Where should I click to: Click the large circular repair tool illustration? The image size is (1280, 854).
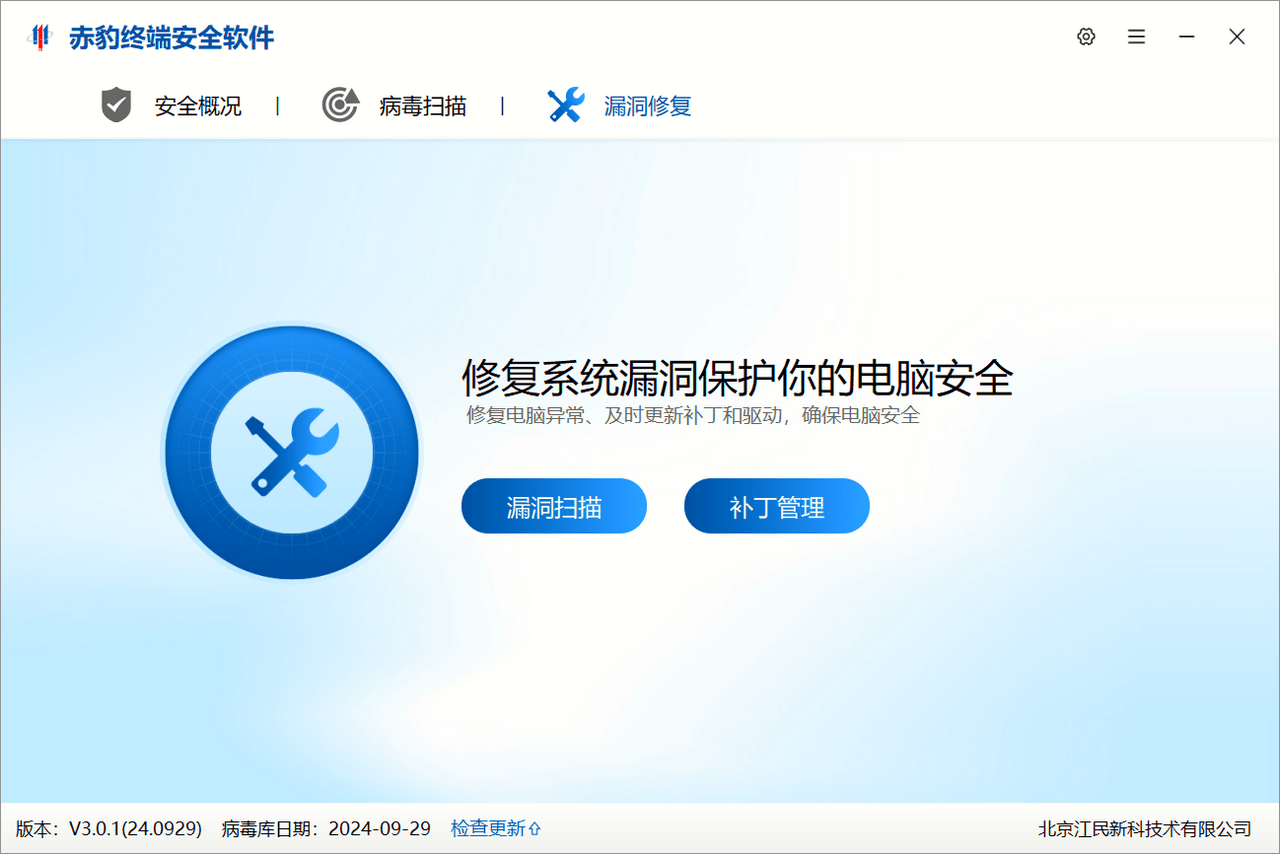click(290, 452)
